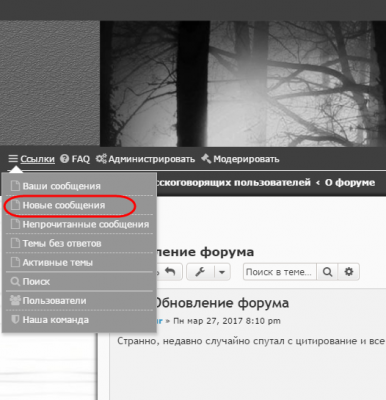Click the hamburger icon beside Ссылки
Viewport: 386px width, 400px height.
[x=13, y=159]
